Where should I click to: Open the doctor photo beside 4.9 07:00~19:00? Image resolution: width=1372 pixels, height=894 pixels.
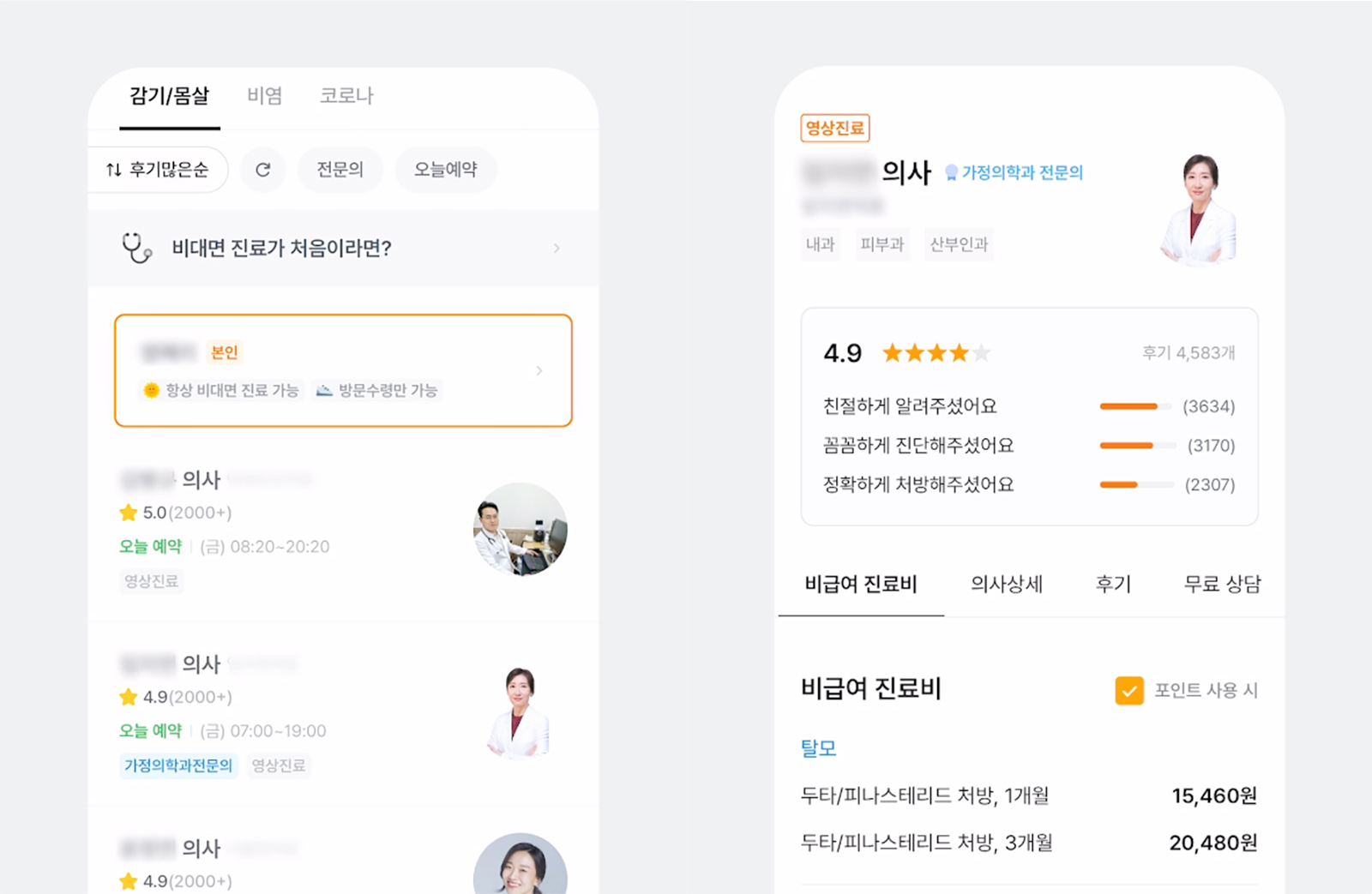tap(520, 713)
